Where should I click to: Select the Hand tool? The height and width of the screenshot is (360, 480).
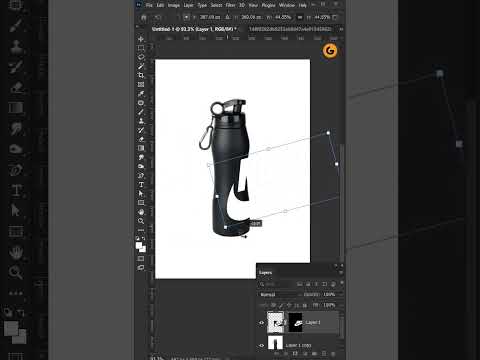141,212
